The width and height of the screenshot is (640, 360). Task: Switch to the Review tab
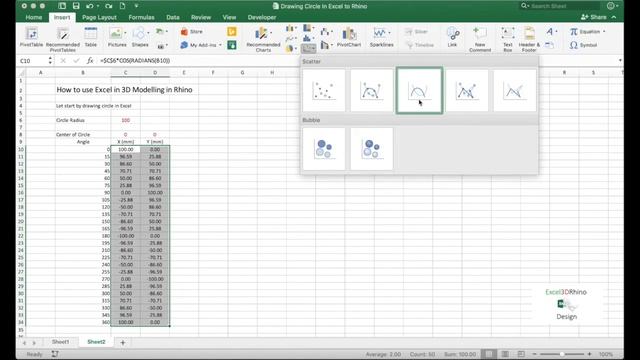pos(201,17)
